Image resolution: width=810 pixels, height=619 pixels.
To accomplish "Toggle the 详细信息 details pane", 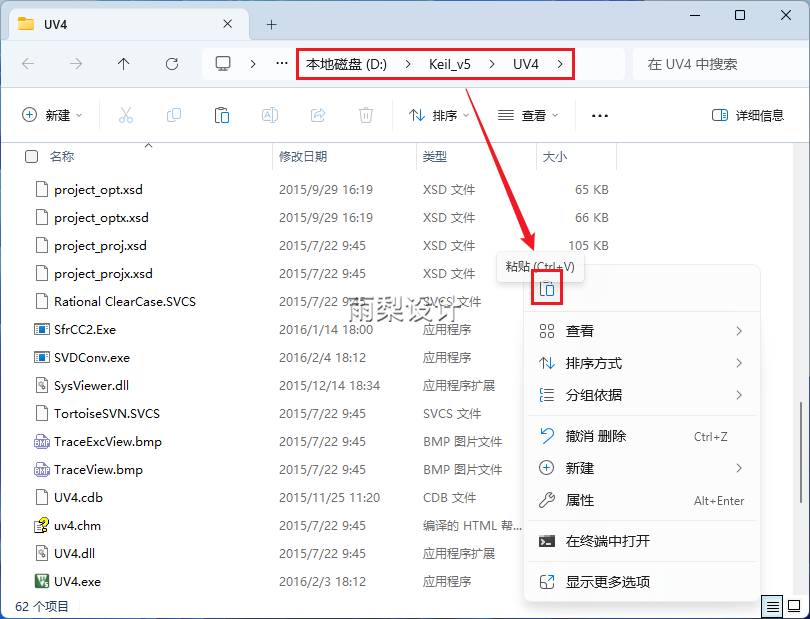I will pos(747,115).
